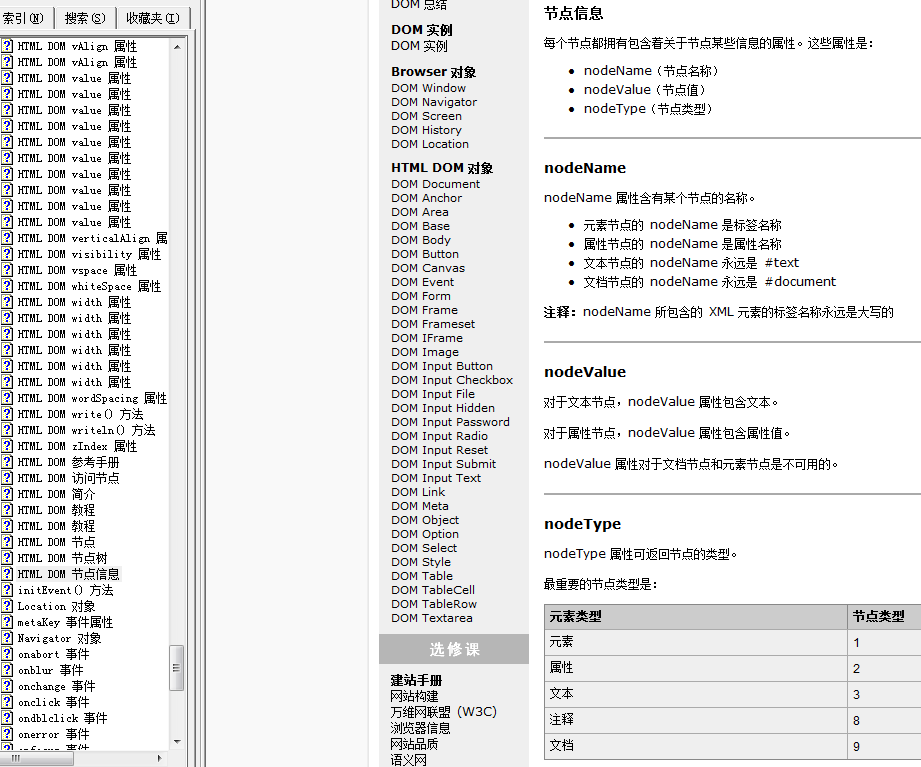Click the topic icon beside 'HTML DOM write() 方法'

click(7, 414)
